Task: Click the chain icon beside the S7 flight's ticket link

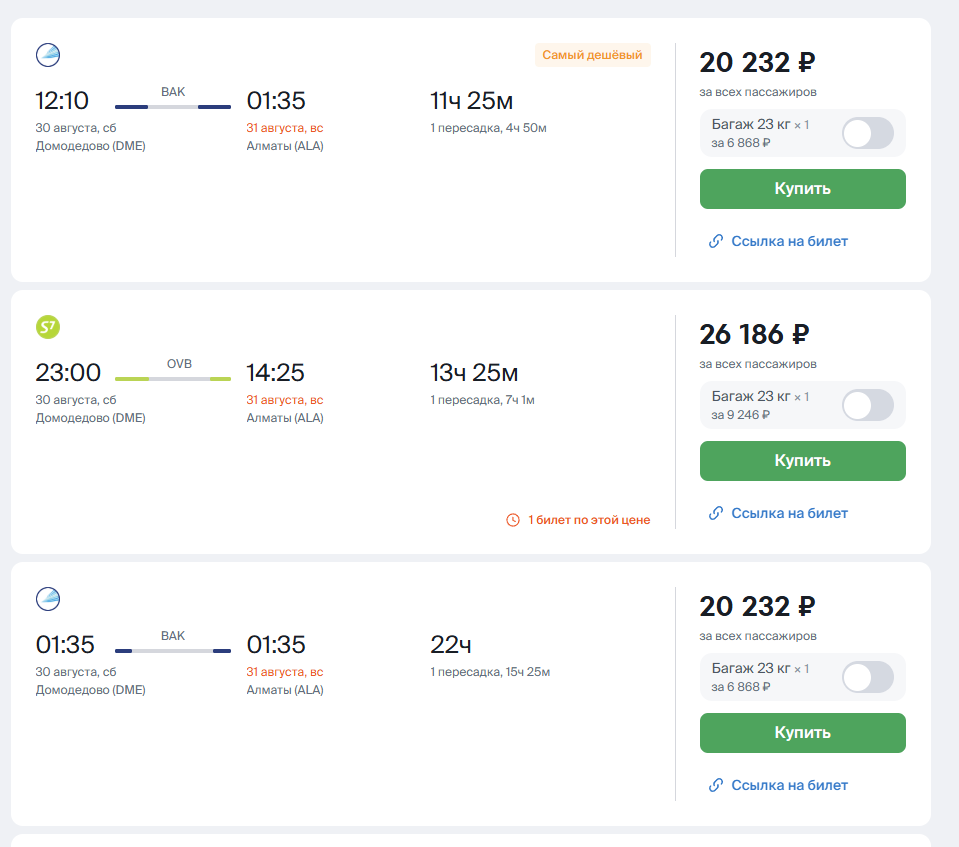Action: click(716, 513)
